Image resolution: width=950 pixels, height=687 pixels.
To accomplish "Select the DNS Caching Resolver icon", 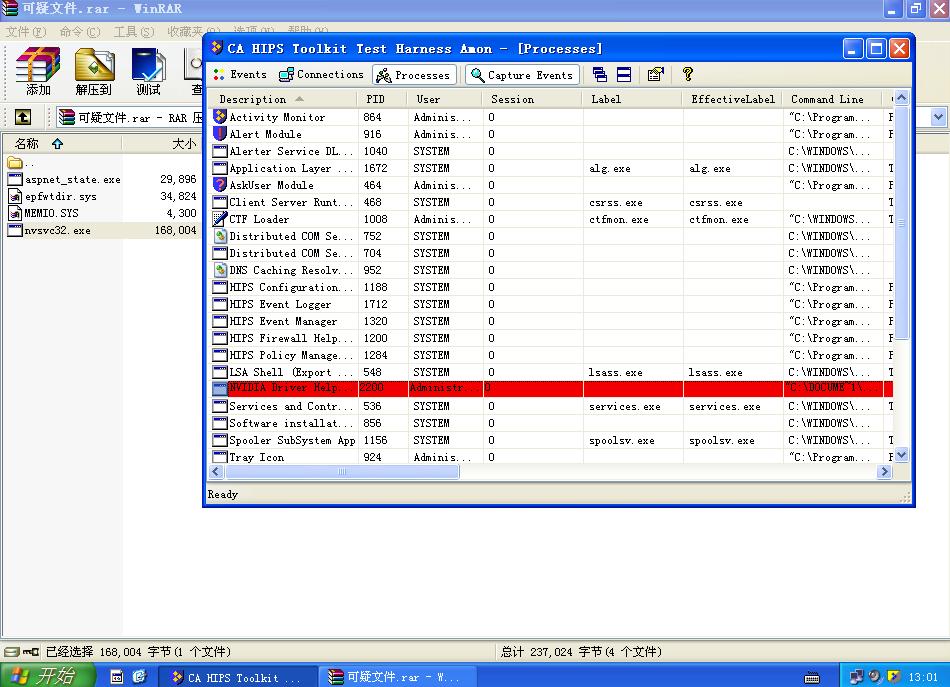I will point(220,270).
